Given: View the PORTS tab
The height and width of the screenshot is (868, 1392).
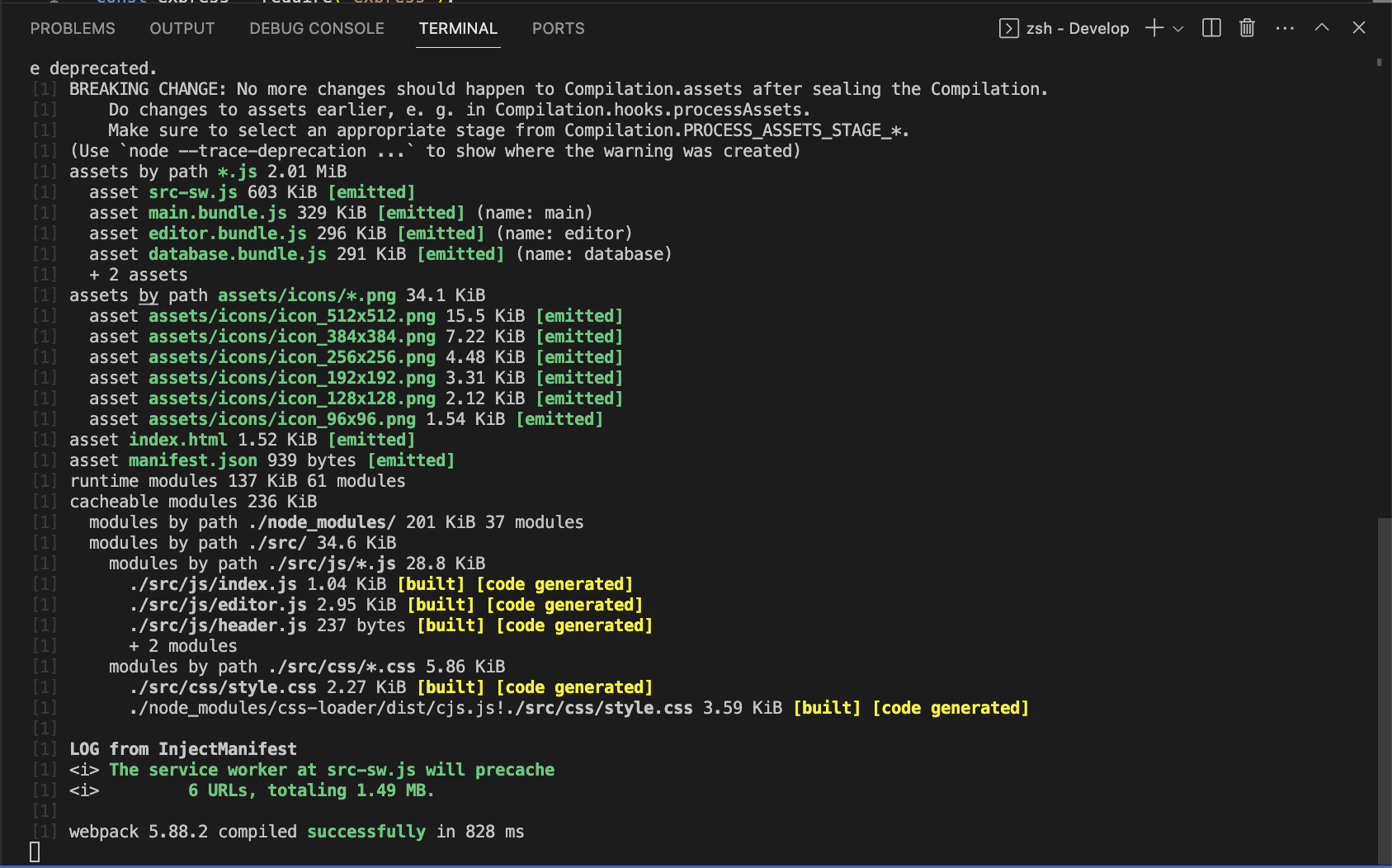Looking at the screenshot, I should [x=558, y=28].
